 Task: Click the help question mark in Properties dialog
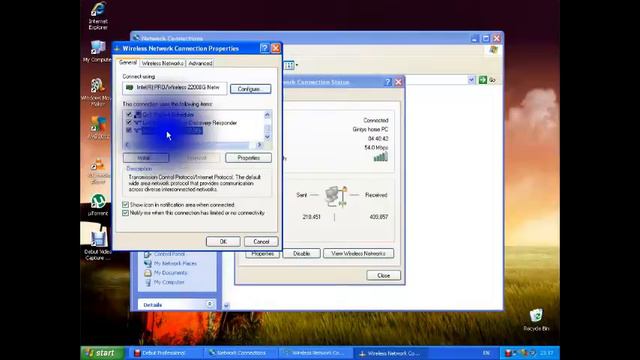(x=264, y=48)
